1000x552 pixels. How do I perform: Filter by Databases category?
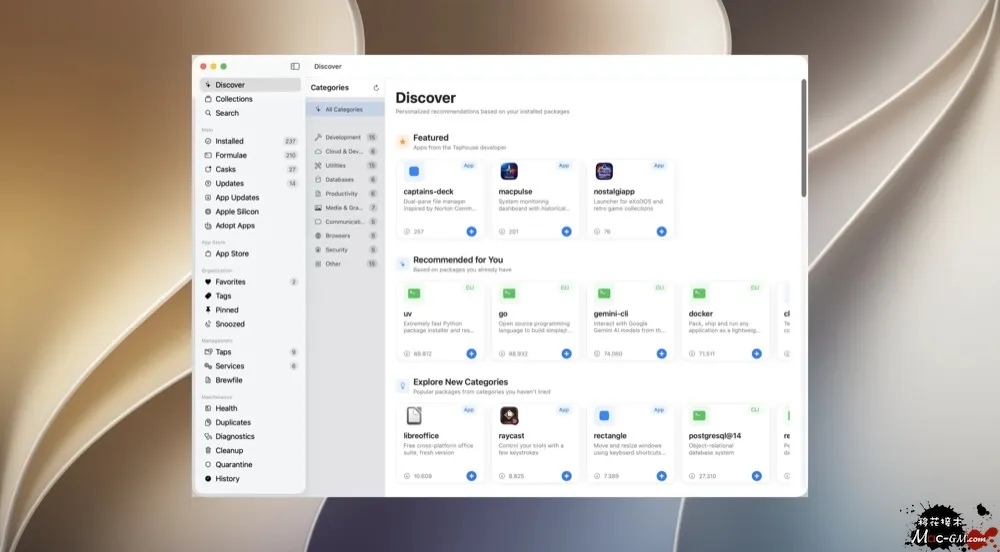tap(346, 180)
